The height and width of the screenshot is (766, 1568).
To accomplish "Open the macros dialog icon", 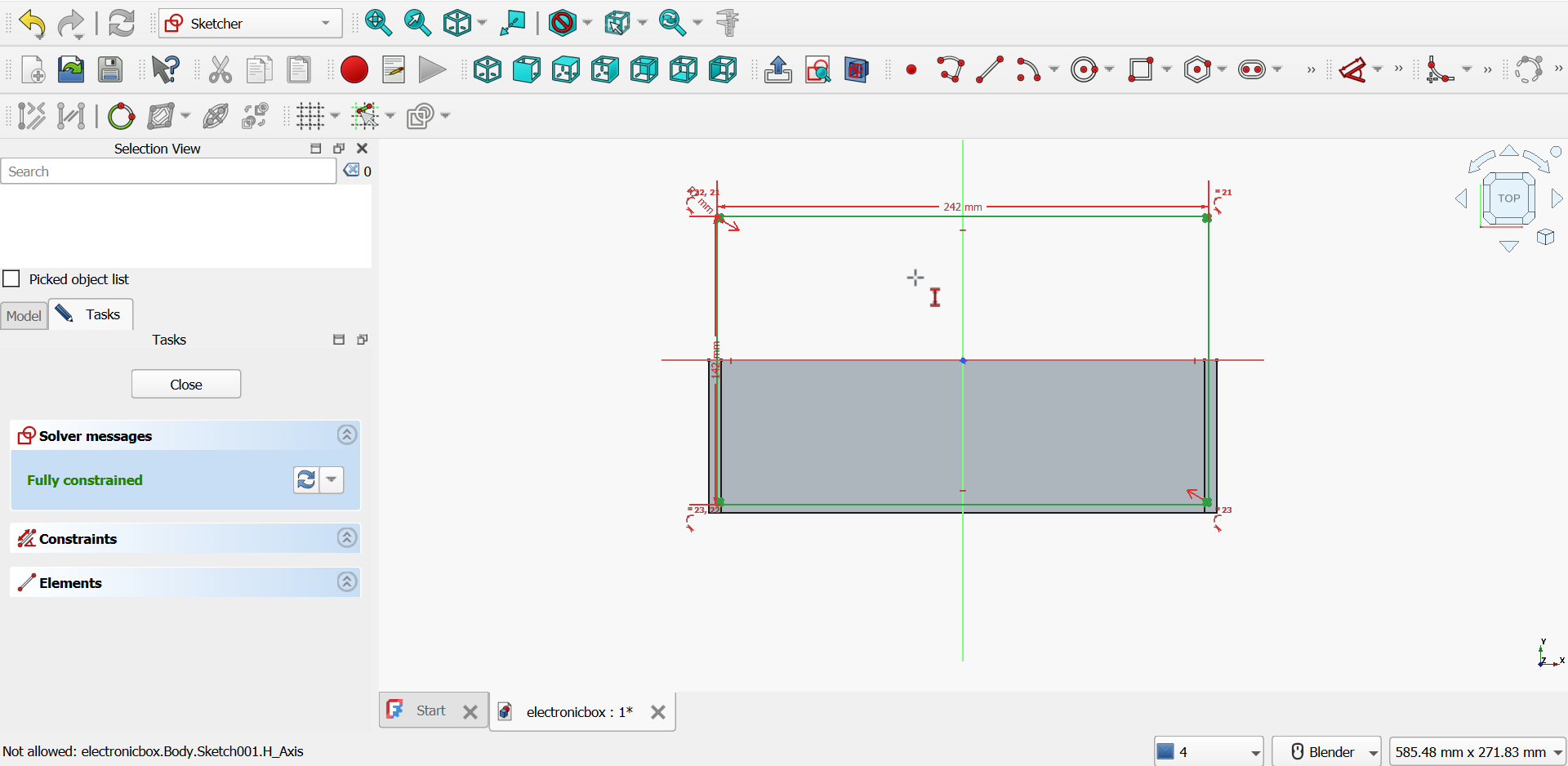I will [394, 70].
